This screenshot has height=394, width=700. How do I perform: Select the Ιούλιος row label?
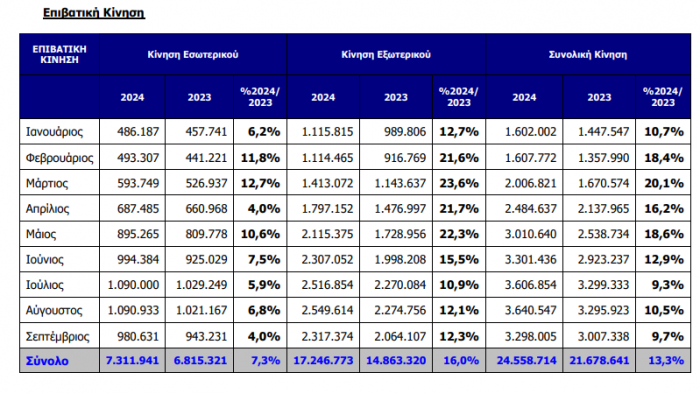(45, 285)
